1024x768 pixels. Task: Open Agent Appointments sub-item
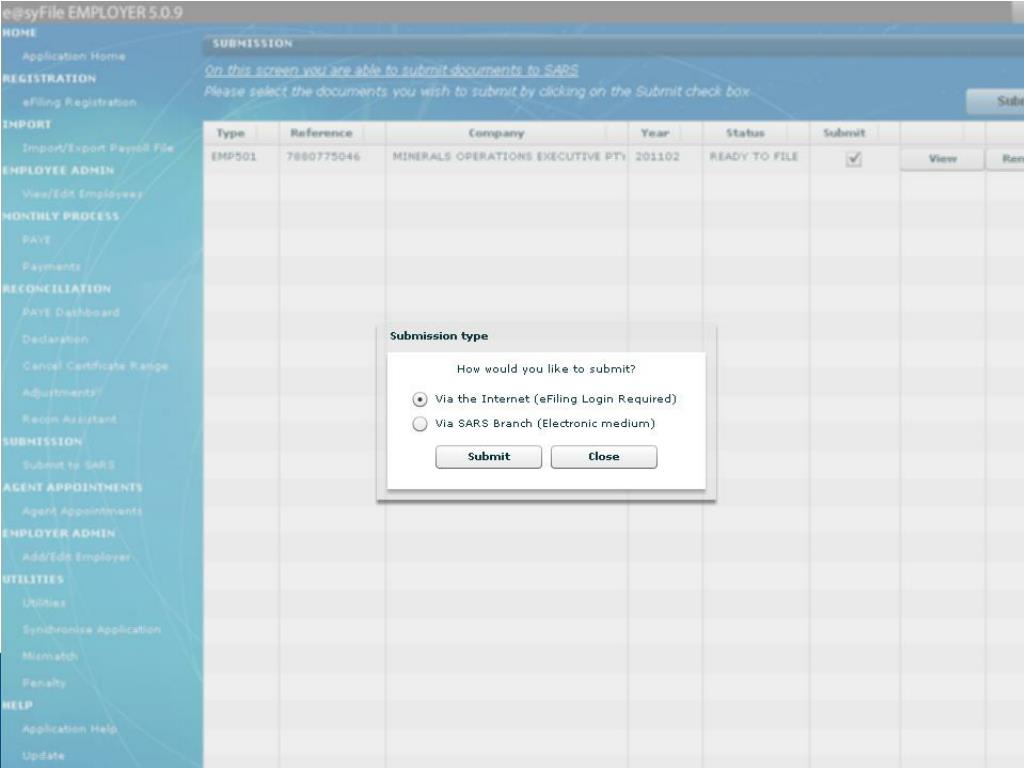coord(82,511)
